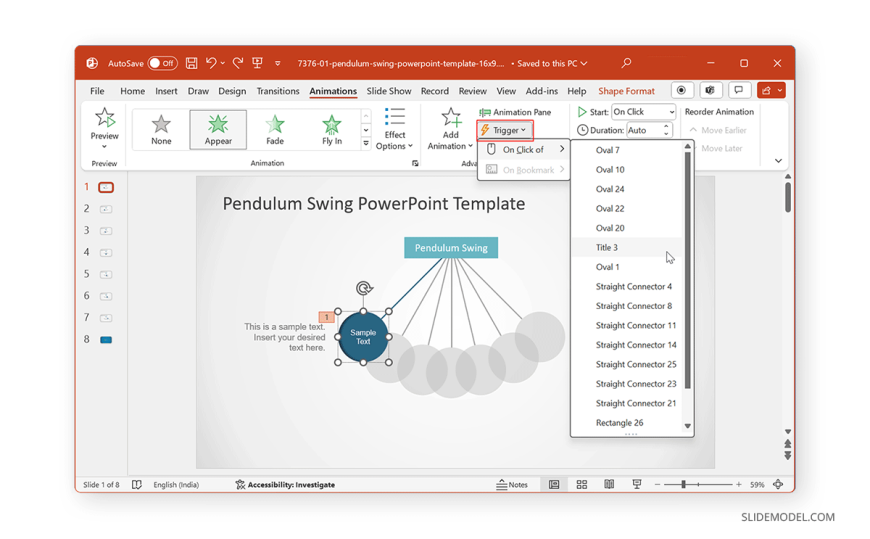Select the Fade animation effect
This screenshot has height=539, width=870.
click(x=275, y=129)
